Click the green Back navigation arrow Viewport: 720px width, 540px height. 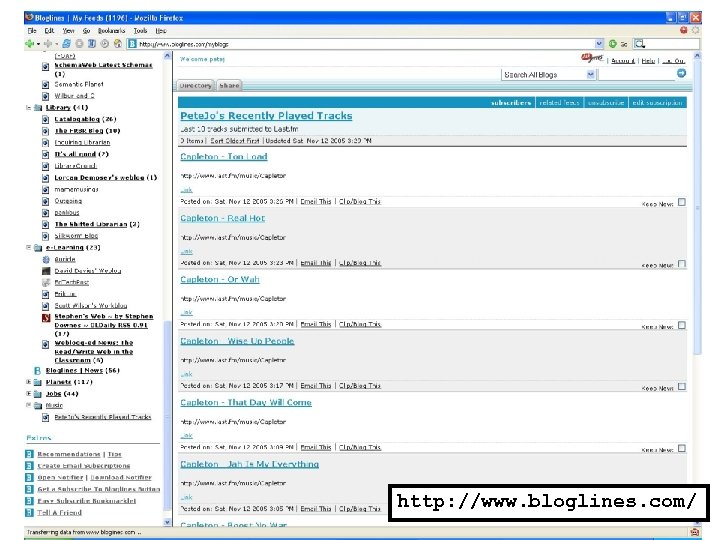pyautogui.click(x=30, y=44)
